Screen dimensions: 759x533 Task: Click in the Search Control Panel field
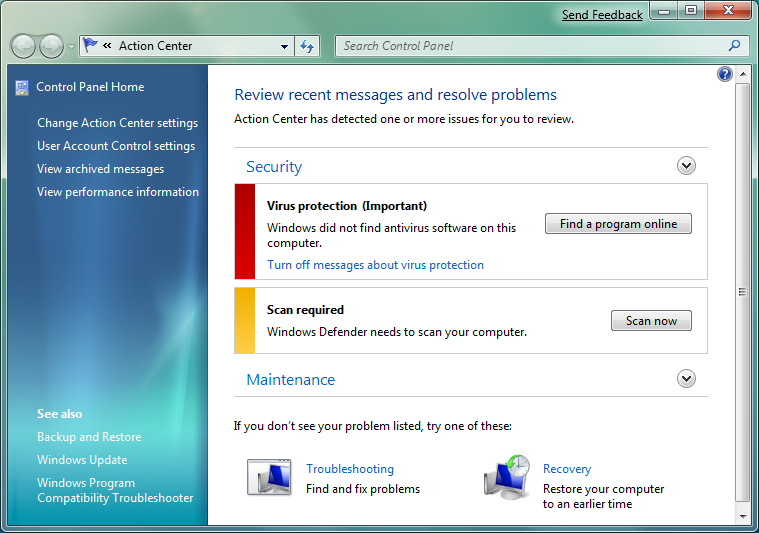530,46
